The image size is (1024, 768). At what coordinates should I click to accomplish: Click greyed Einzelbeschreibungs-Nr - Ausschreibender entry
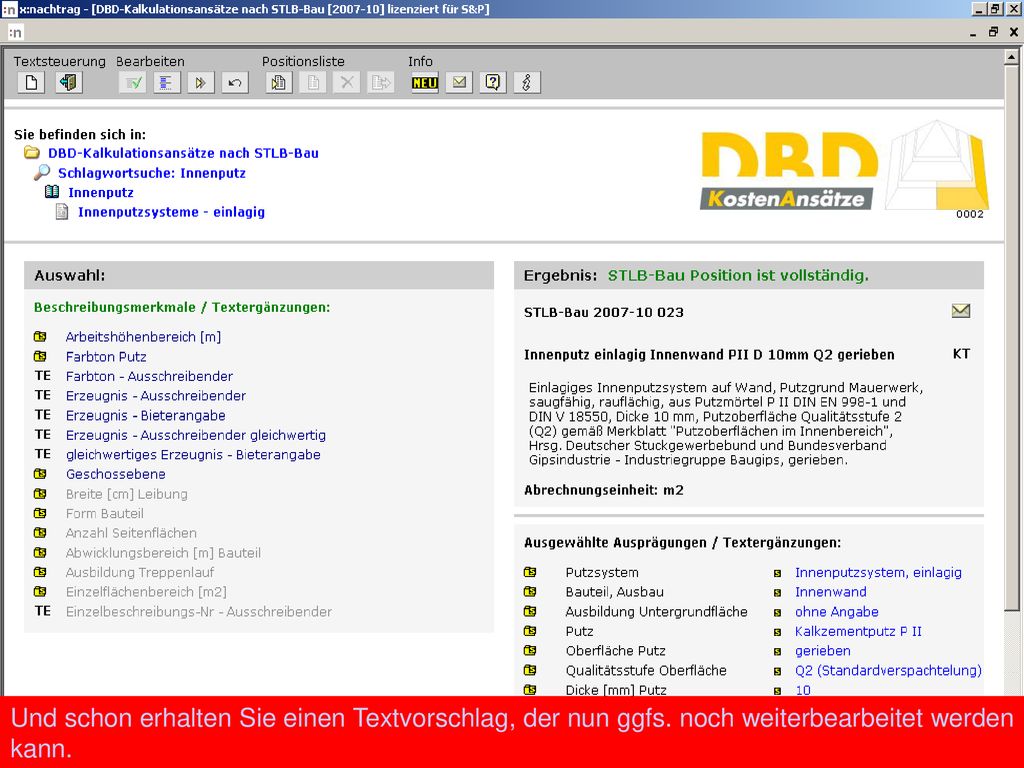(199, 611)
